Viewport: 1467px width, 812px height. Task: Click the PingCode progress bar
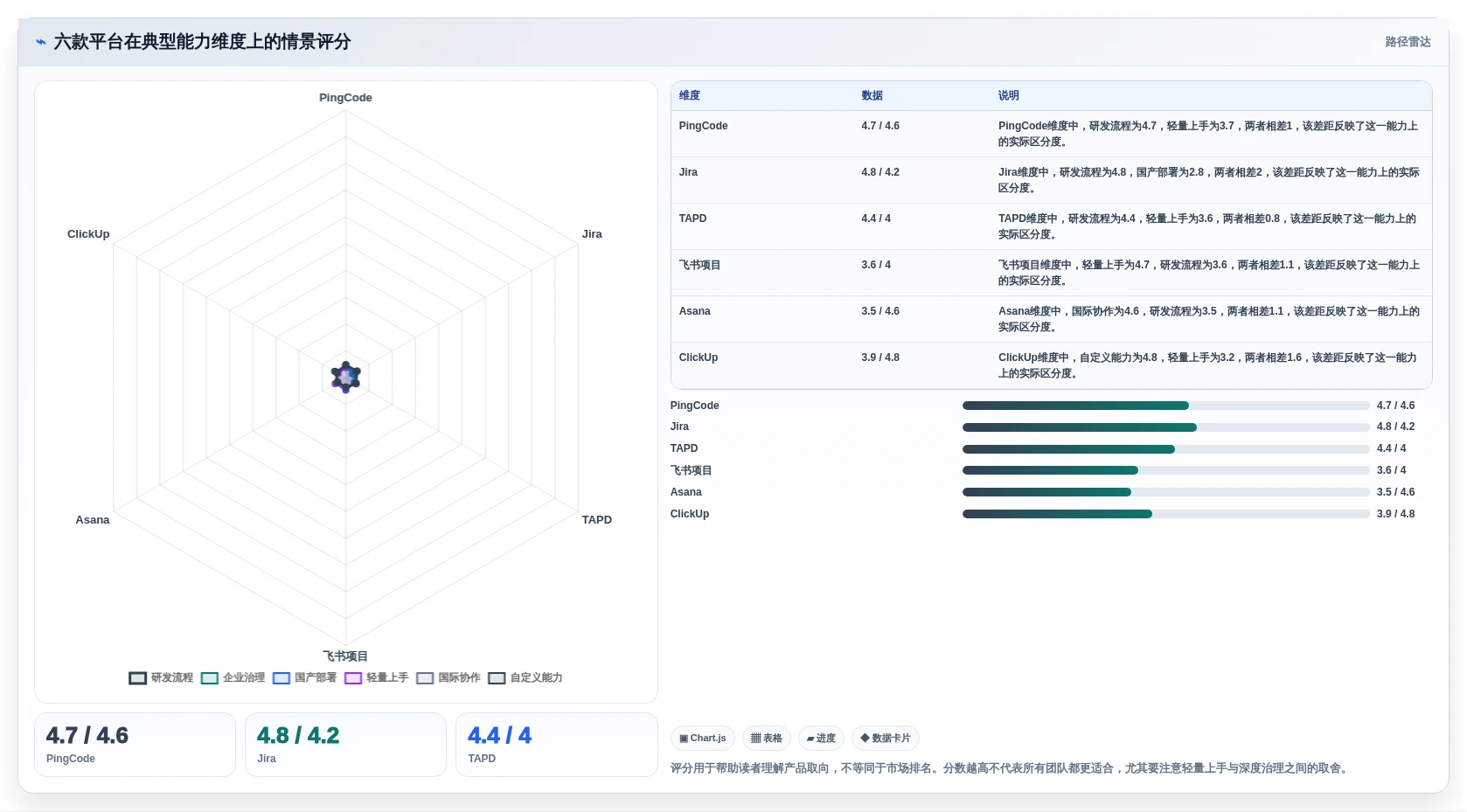tap(1165, 406)
